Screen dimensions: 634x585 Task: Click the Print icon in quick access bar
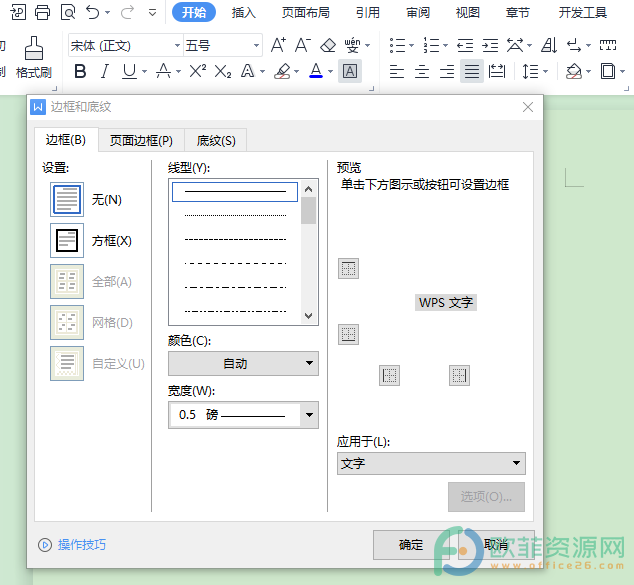coord(42,12)
